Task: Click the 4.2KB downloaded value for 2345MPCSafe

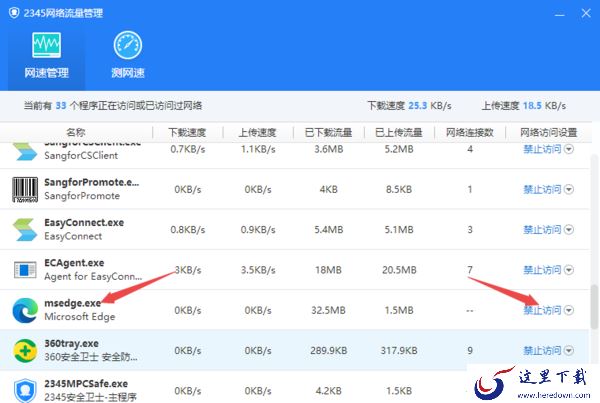Action: (328, 390)
